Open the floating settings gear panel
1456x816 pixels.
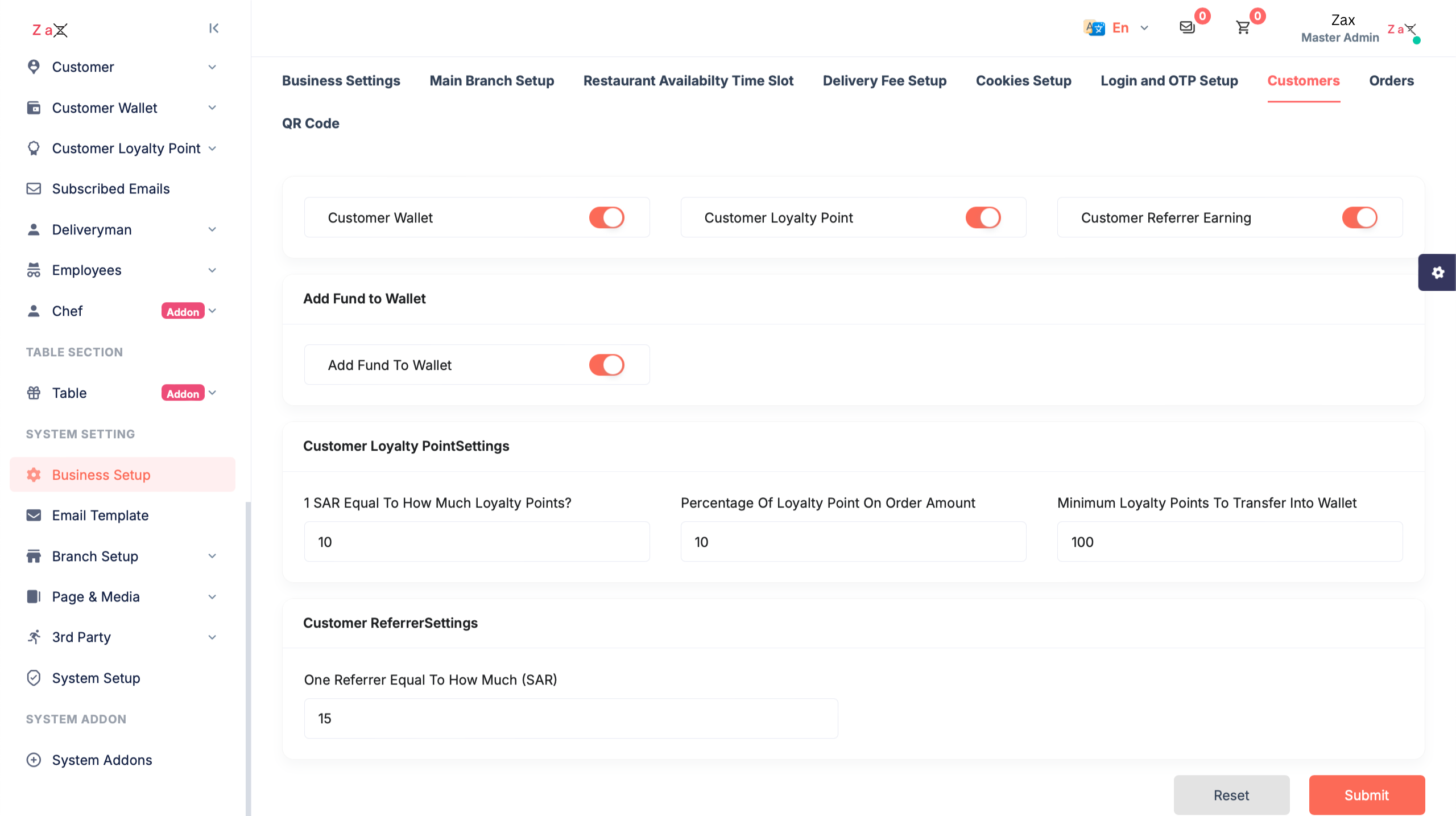1437,273
